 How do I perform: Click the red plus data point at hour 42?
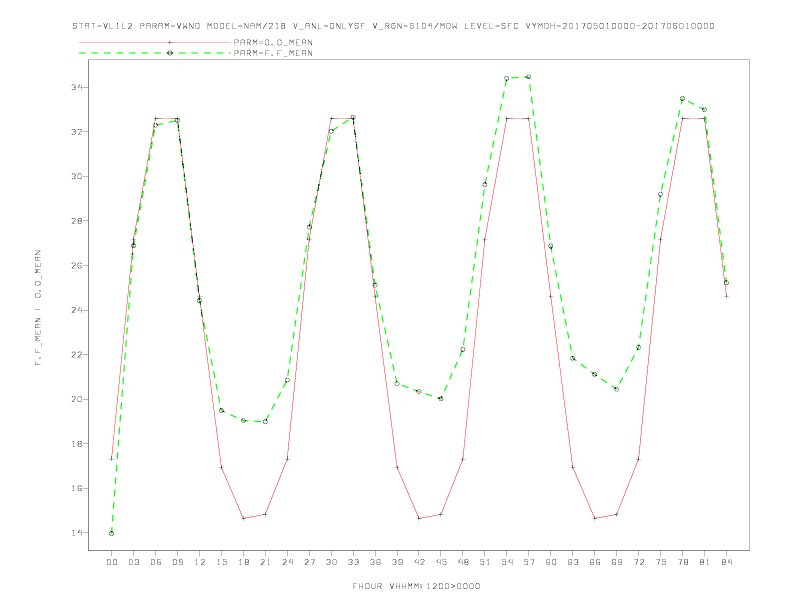419,518
